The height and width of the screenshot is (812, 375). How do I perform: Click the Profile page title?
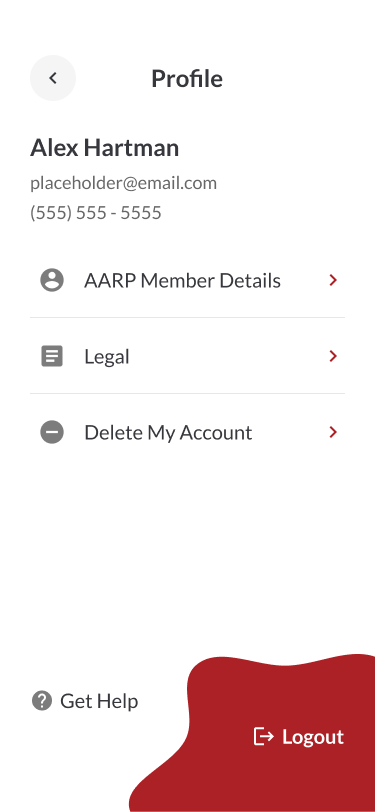187,79
